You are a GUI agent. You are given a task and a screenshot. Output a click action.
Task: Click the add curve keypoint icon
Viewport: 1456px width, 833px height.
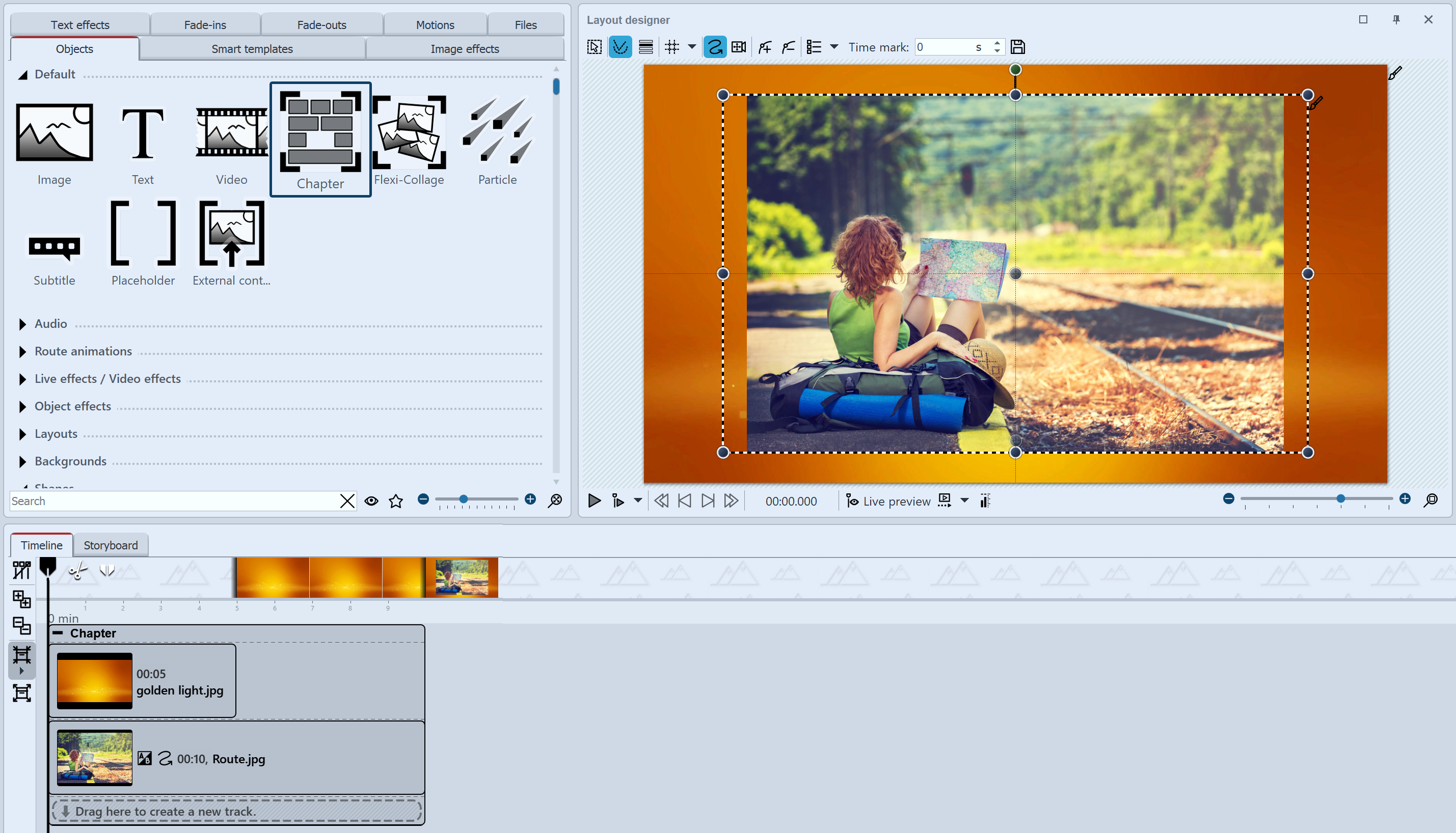pos(765,47)
